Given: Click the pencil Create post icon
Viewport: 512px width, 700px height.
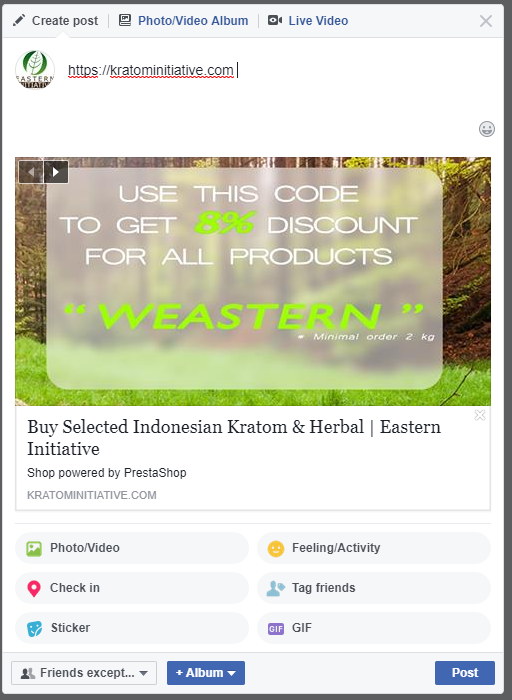Looking at the screenshot, I should tap(19, 20).
